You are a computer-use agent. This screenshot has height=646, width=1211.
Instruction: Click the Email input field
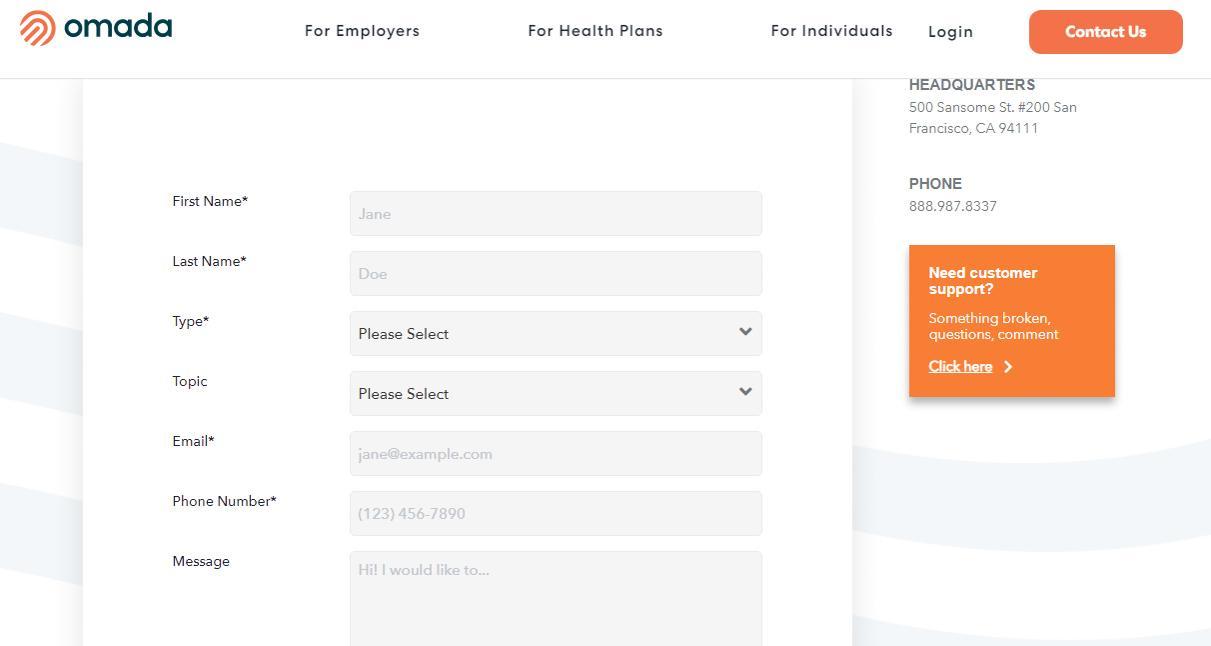pyautogui.click(x=555, y=453)
